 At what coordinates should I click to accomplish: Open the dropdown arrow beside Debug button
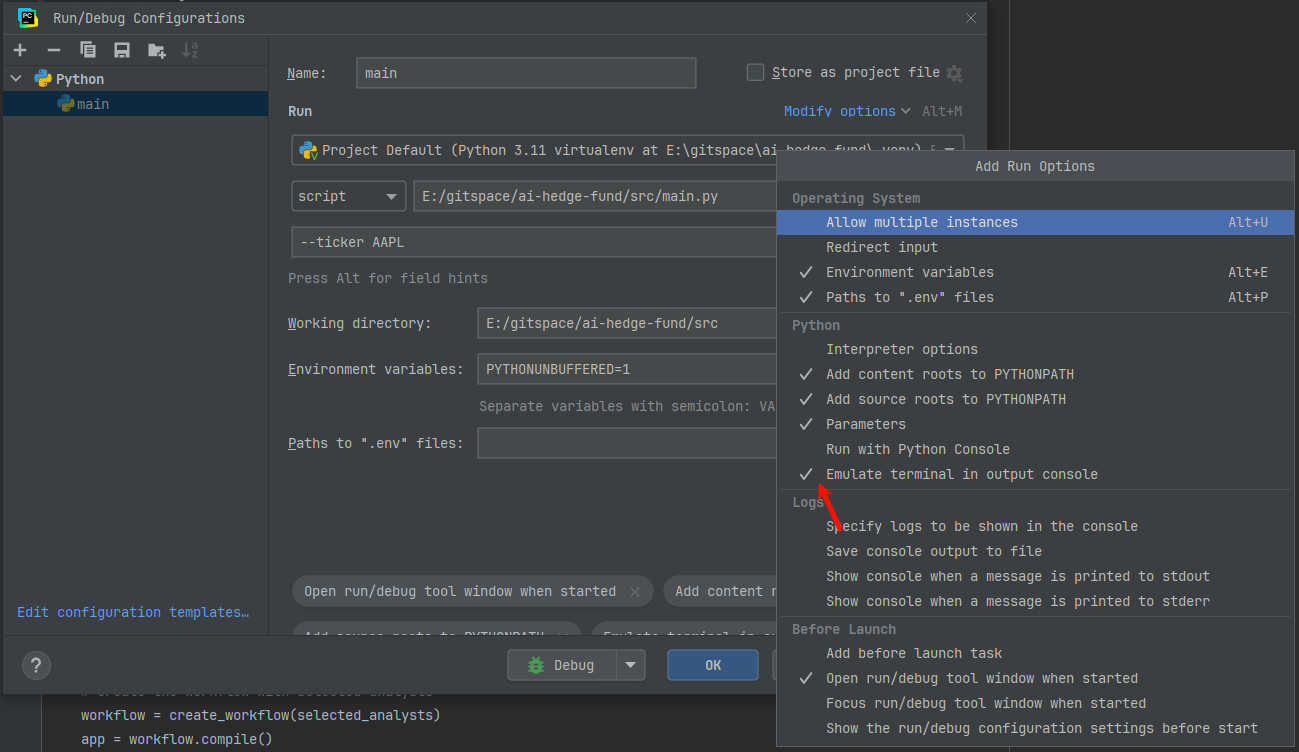click(631, 665)
